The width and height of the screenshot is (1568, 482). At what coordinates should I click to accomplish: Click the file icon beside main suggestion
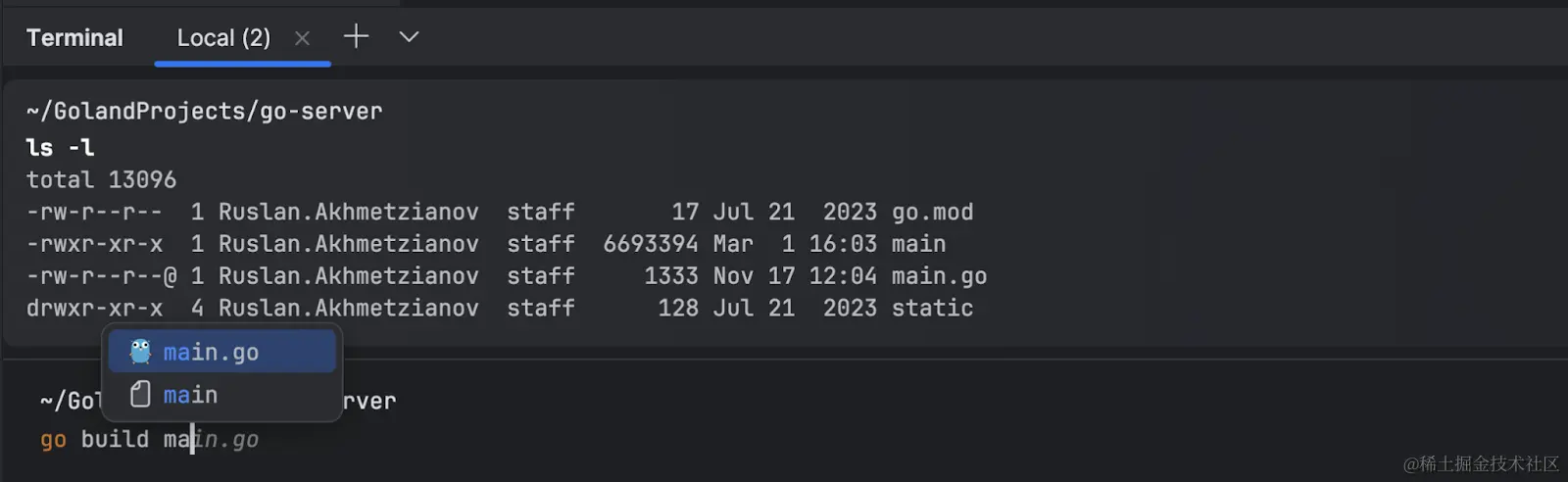point(140,394)
